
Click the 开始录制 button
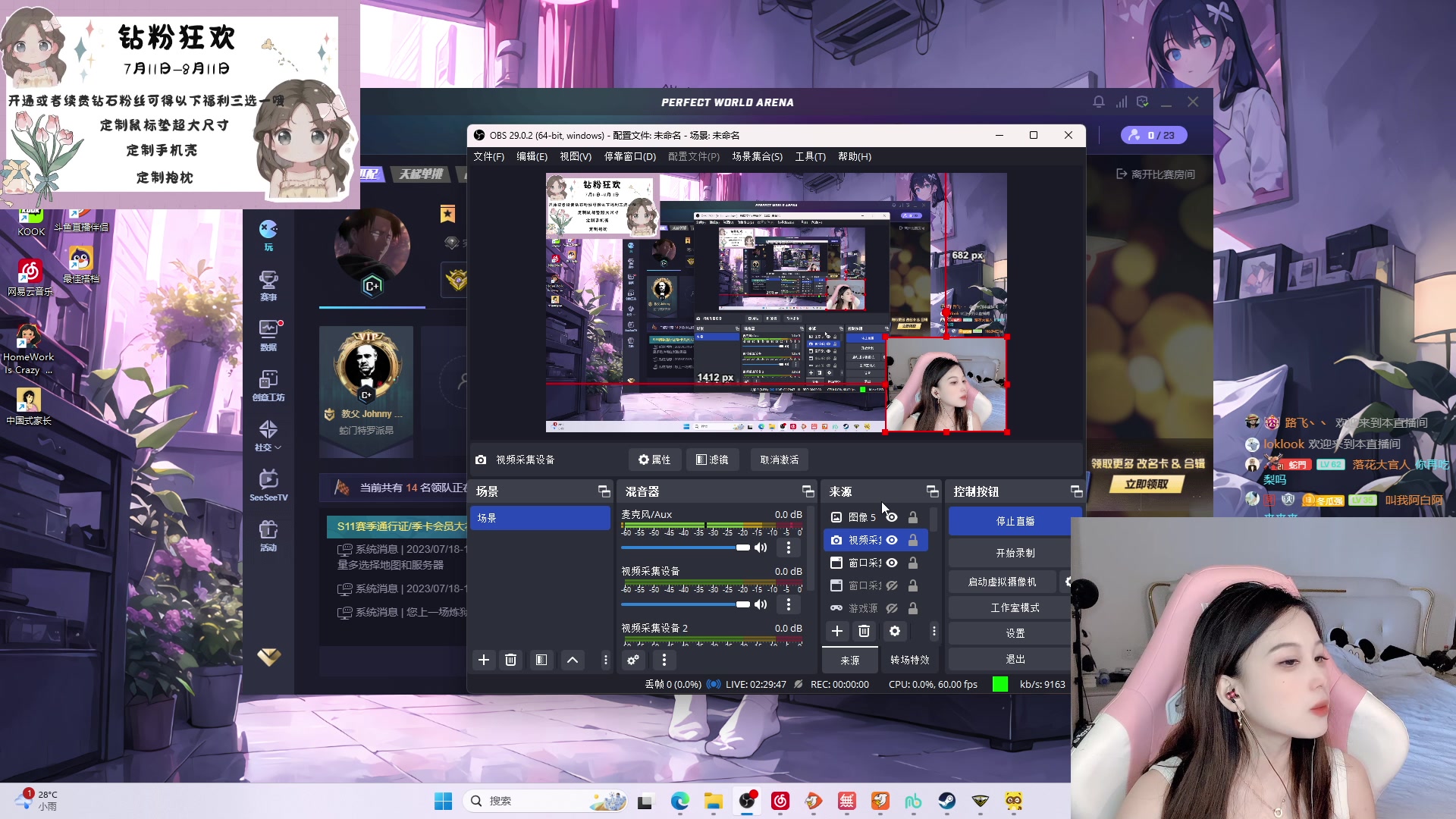1015,553
